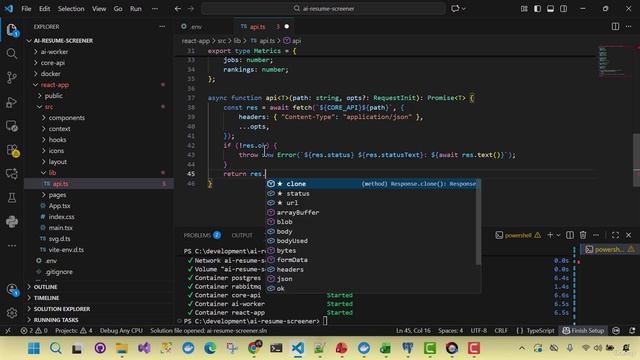Image resolution: width=640 pixels, height=360 pixels.
Task: Split the editor to the right
Action: [615, 27]
